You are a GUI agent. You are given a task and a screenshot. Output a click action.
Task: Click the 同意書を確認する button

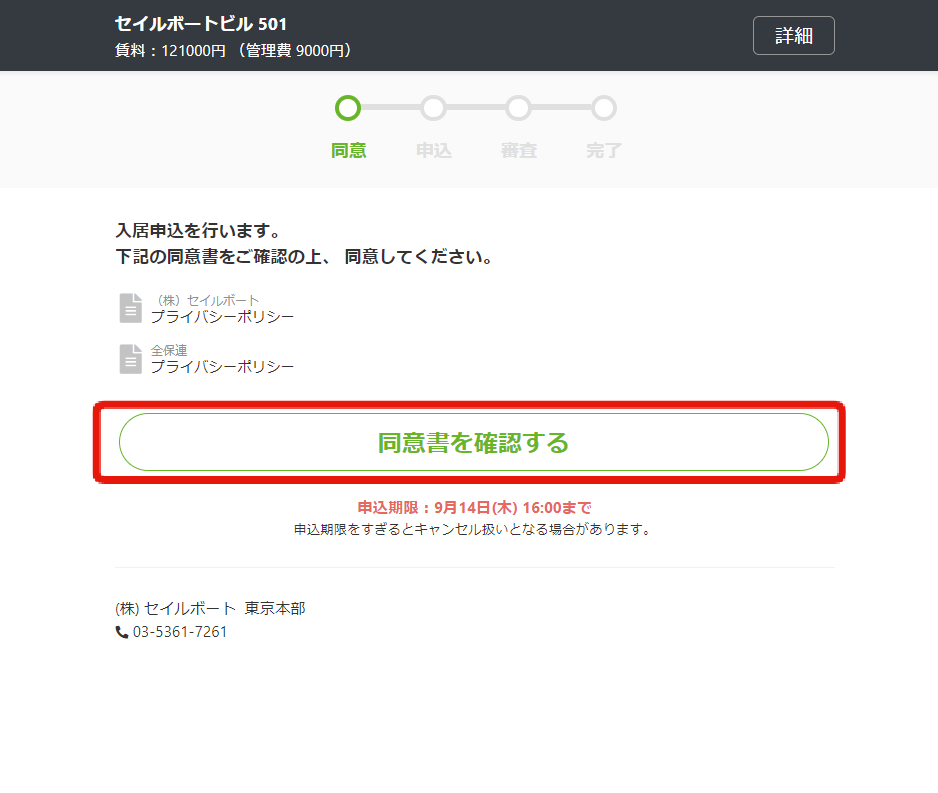tap(473, 442)
